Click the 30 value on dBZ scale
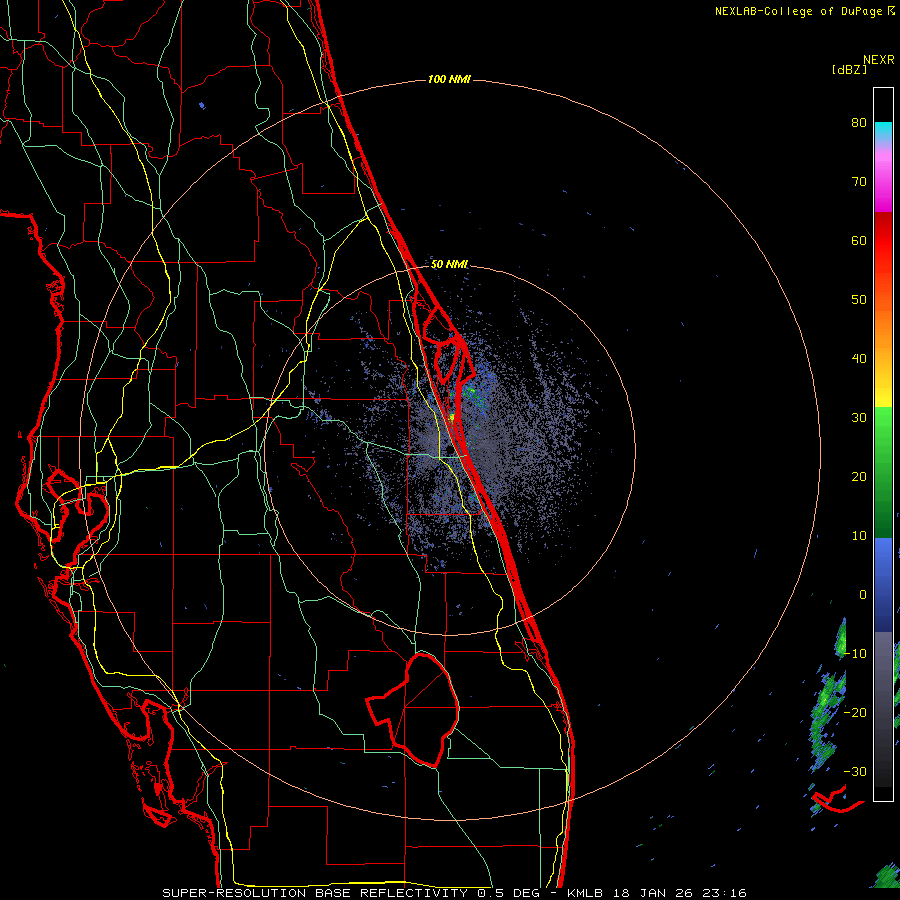 [x=859, y=418]
